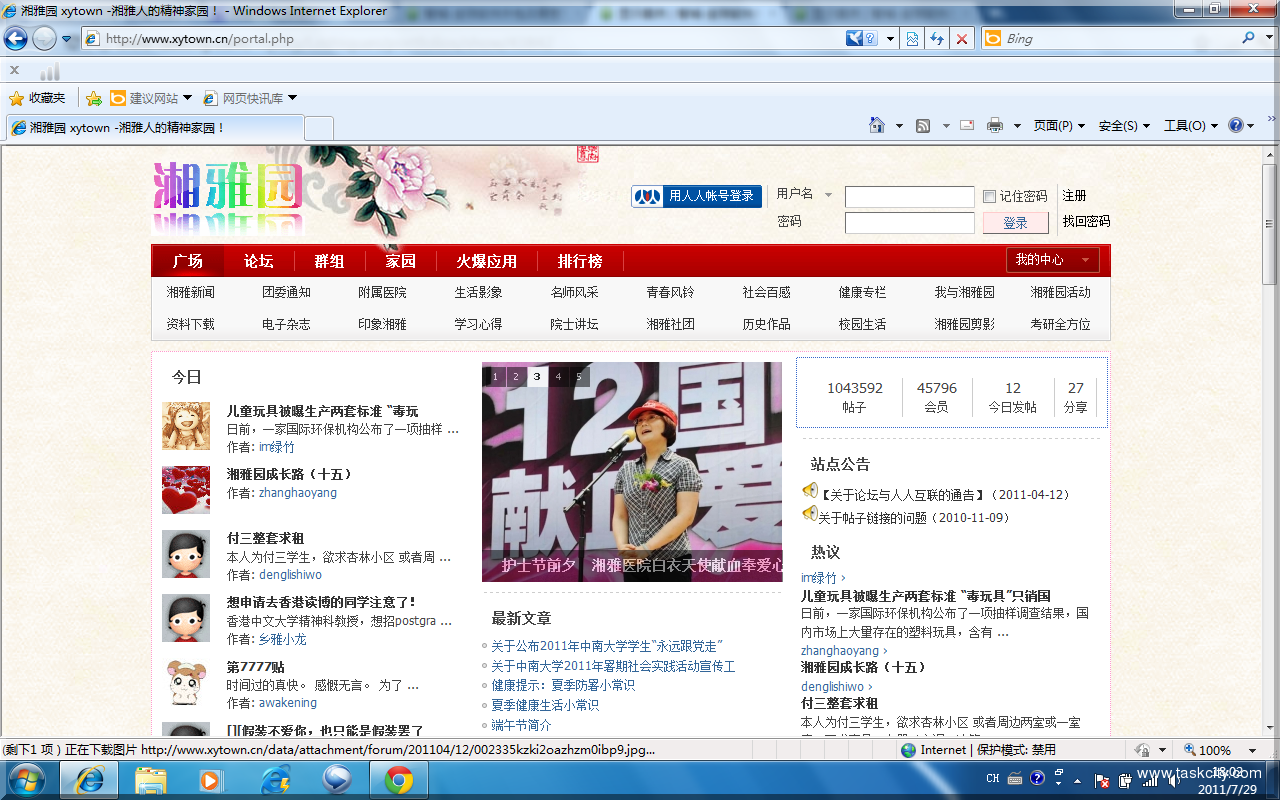Click the Print icon in the command bar
1280x800 pixels.
(994, 125)
